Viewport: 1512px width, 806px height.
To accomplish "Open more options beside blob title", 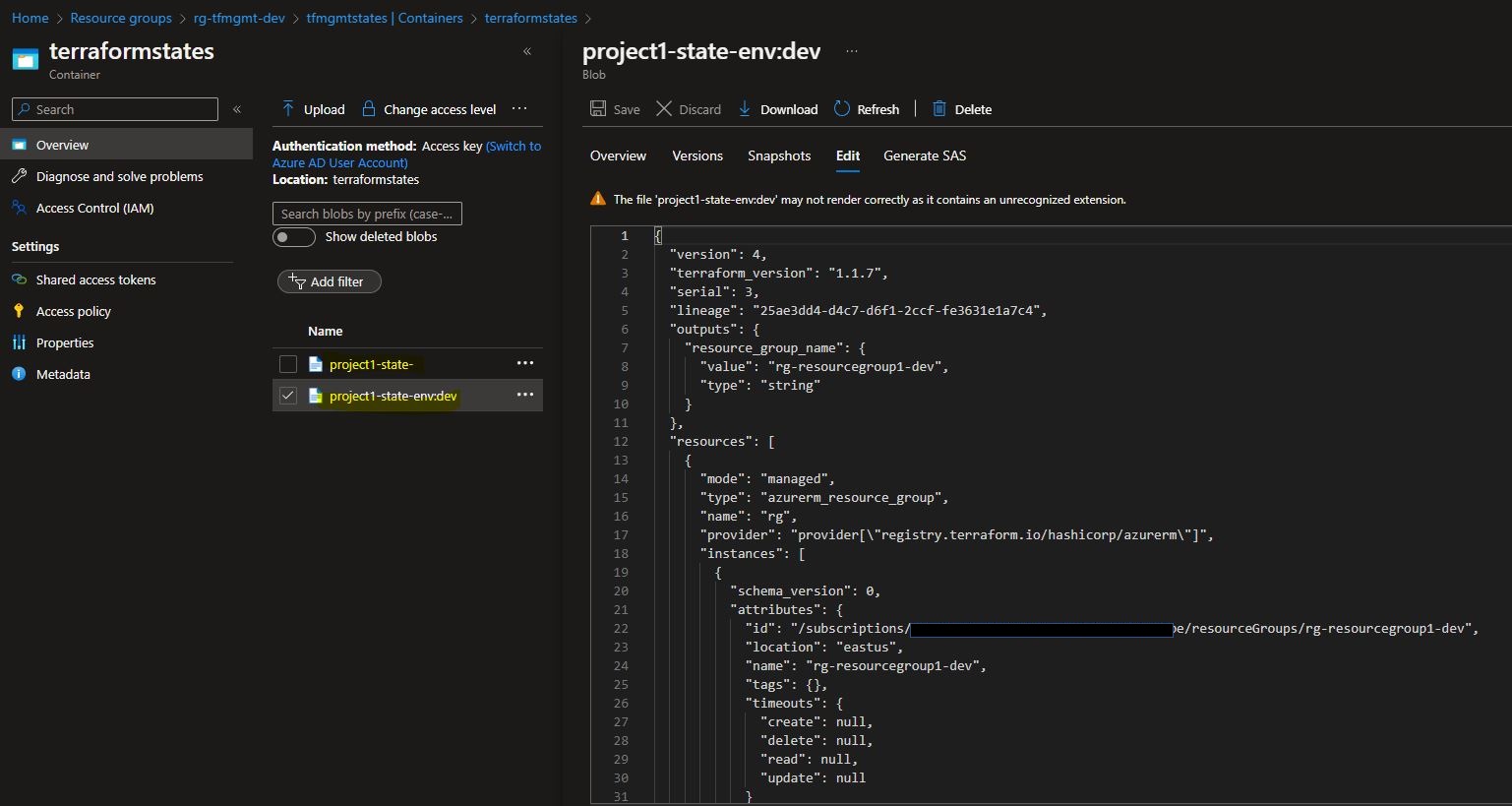I will [852, 51].
